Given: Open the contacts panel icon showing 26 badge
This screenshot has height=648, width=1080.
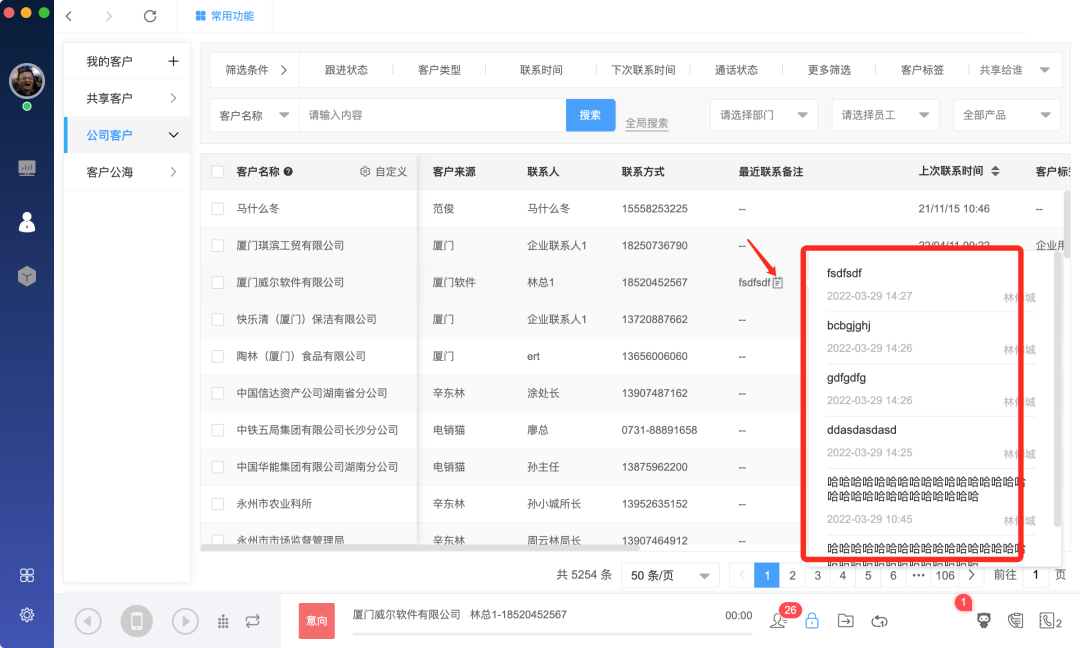Looking at the screenshot, I should pyautogui.click(x=777, y=621).
